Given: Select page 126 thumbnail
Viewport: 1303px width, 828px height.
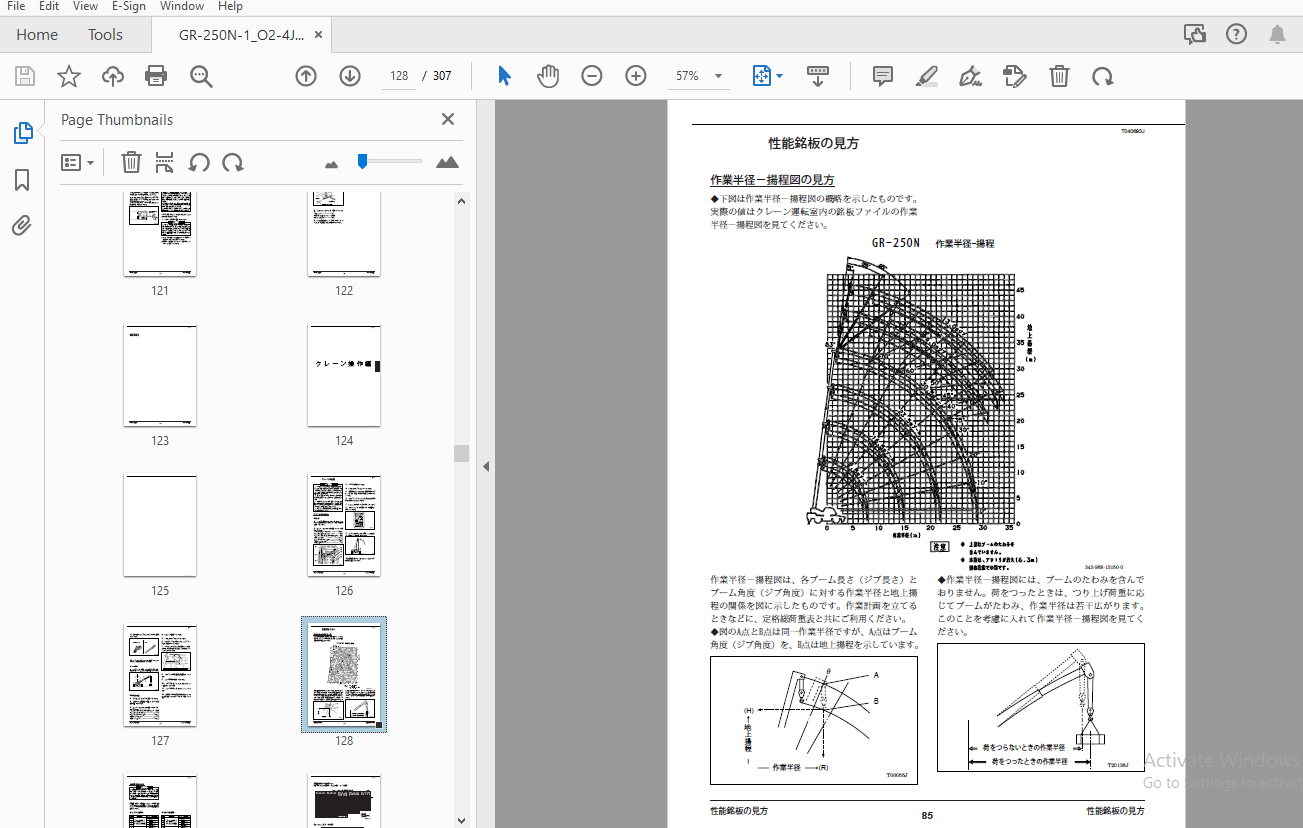Looking at the screenshot, I should (x=344, y=525).
